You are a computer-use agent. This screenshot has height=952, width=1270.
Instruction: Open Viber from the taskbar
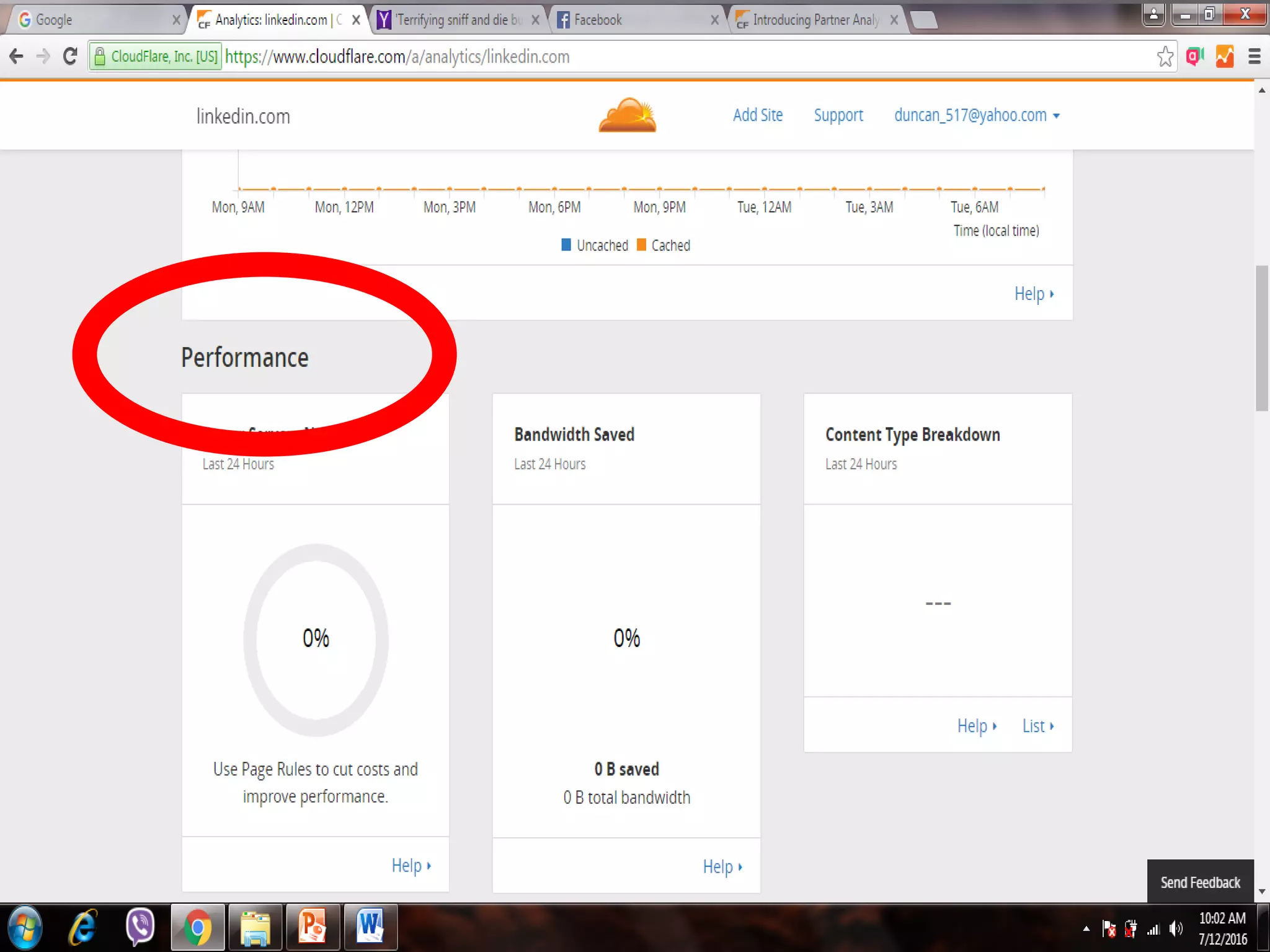[140, 927]
